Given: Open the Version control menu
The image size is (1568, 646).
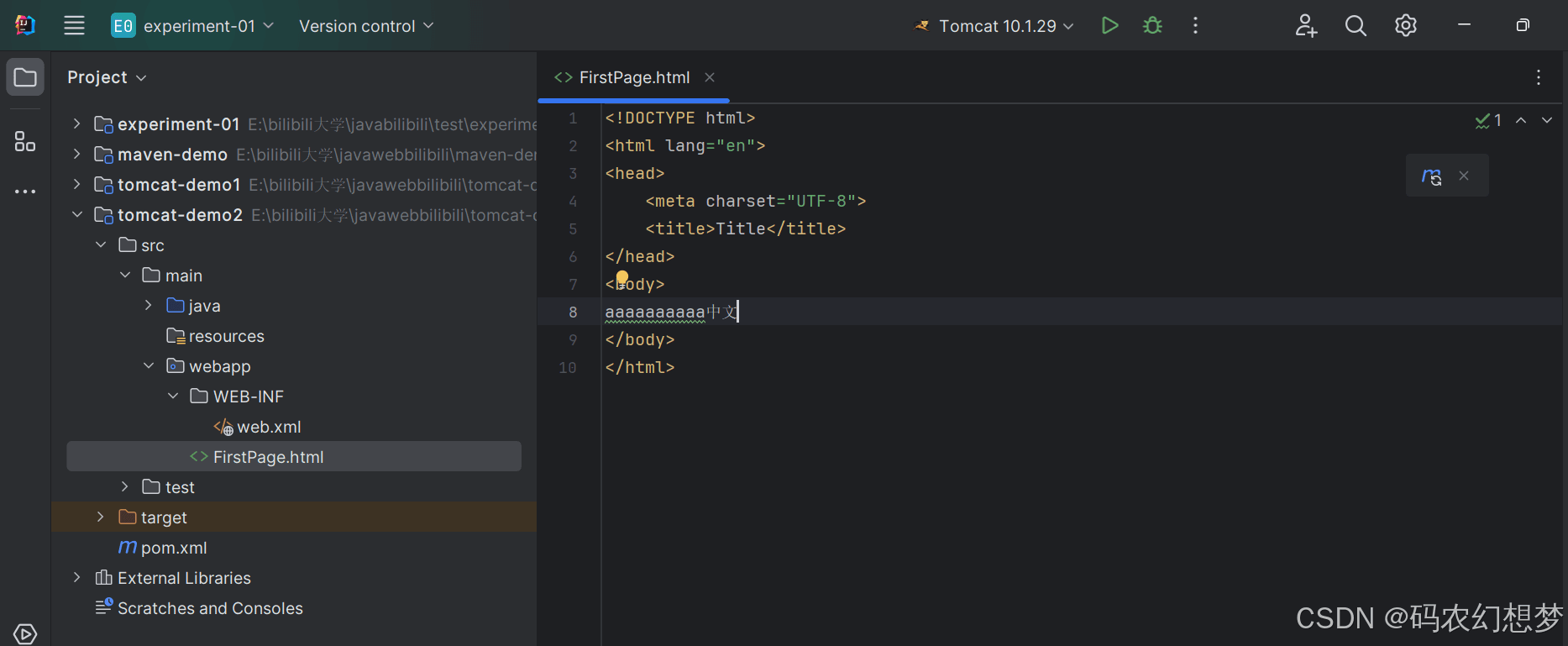Looking at the screenshot, I should (366, 26).
